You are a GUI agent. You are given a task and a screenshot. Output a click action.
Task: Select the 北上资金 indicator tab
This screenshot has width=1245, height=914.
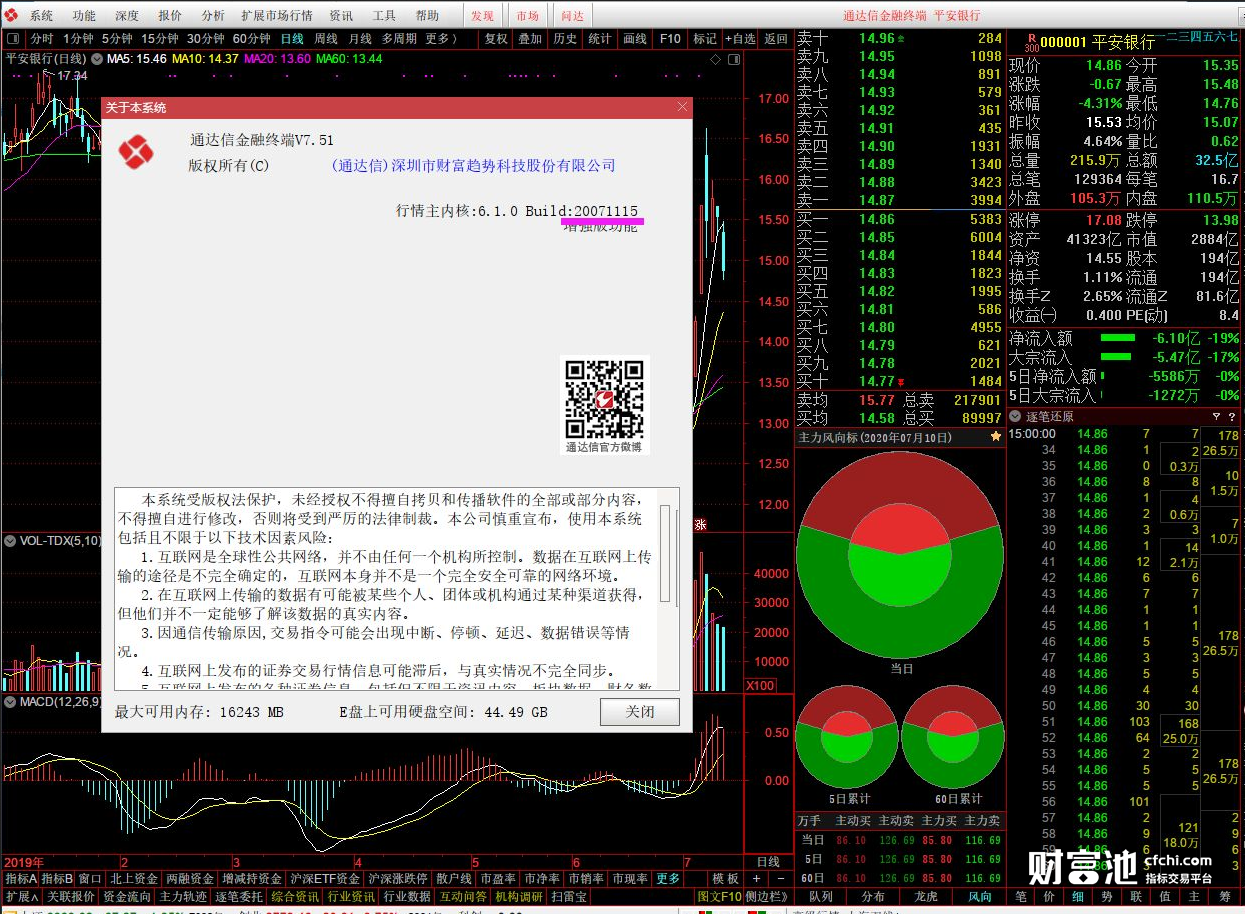click(134, 878)
